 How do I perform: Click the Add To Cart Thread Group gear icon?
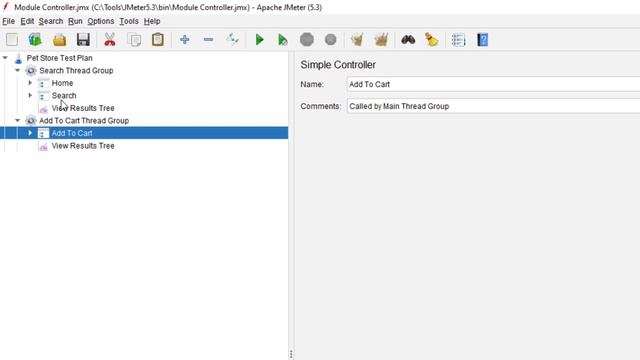[31, 120]
